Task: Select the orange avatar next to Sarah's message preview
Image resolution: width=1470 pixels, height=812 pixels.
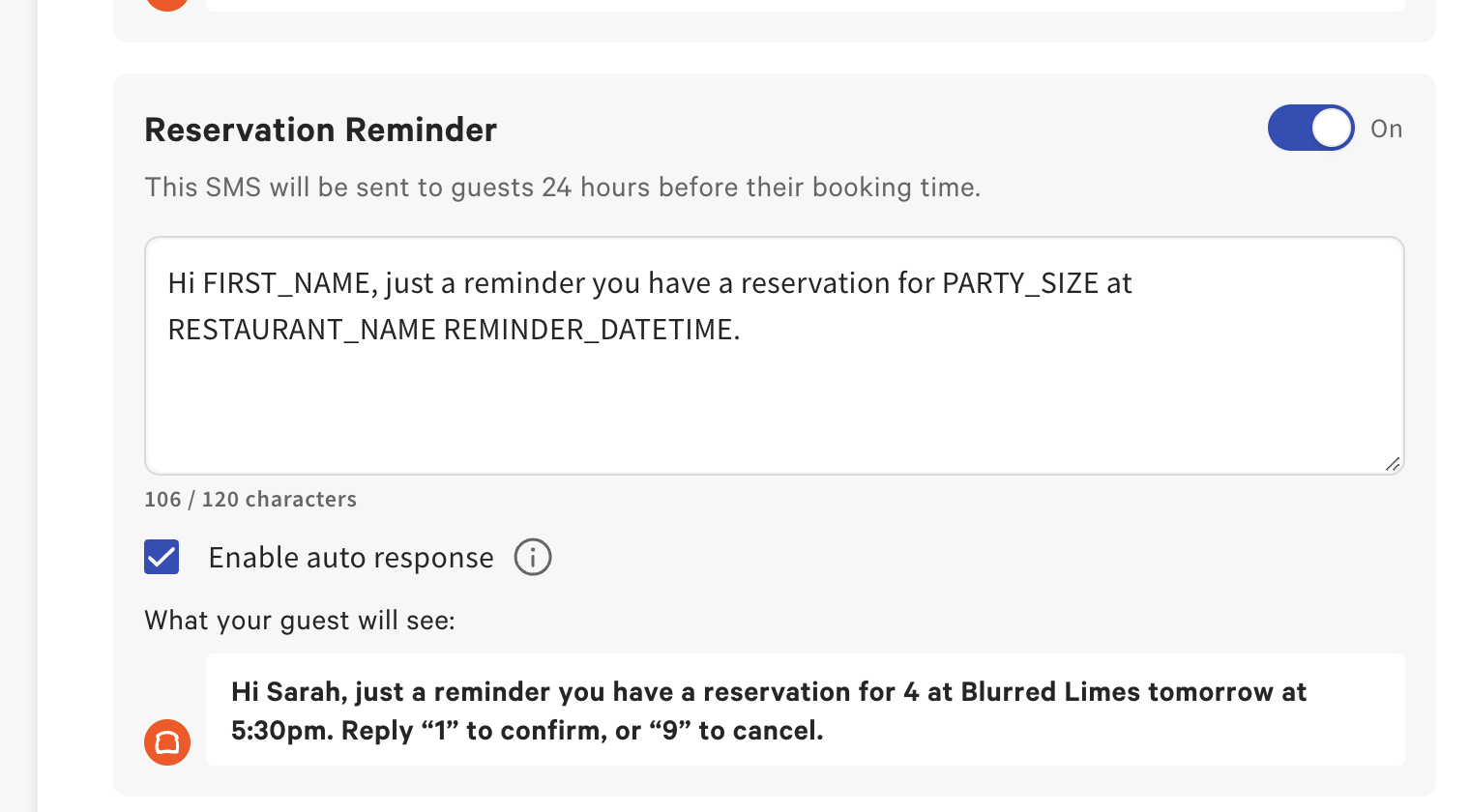Action: click(167, 742)
